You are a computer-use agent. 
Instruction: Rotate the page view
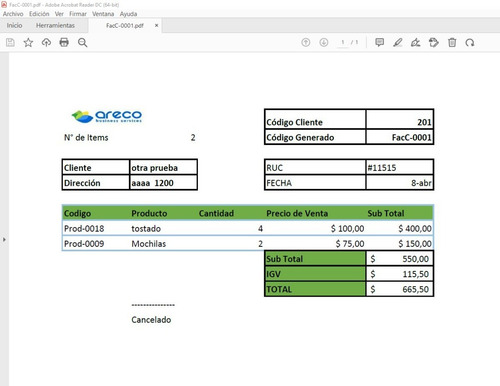tap(470, 43)
